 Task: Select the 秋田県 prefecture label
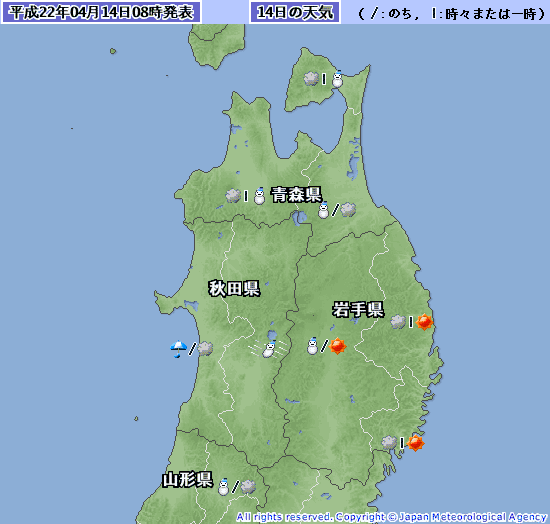pos(234,289)
